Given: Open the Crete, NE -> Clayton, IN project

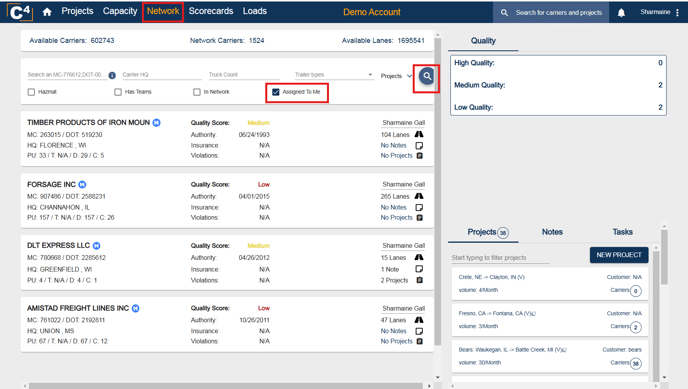Looking at the screenshot, I should pyautogui.click(x=550, y=284).
